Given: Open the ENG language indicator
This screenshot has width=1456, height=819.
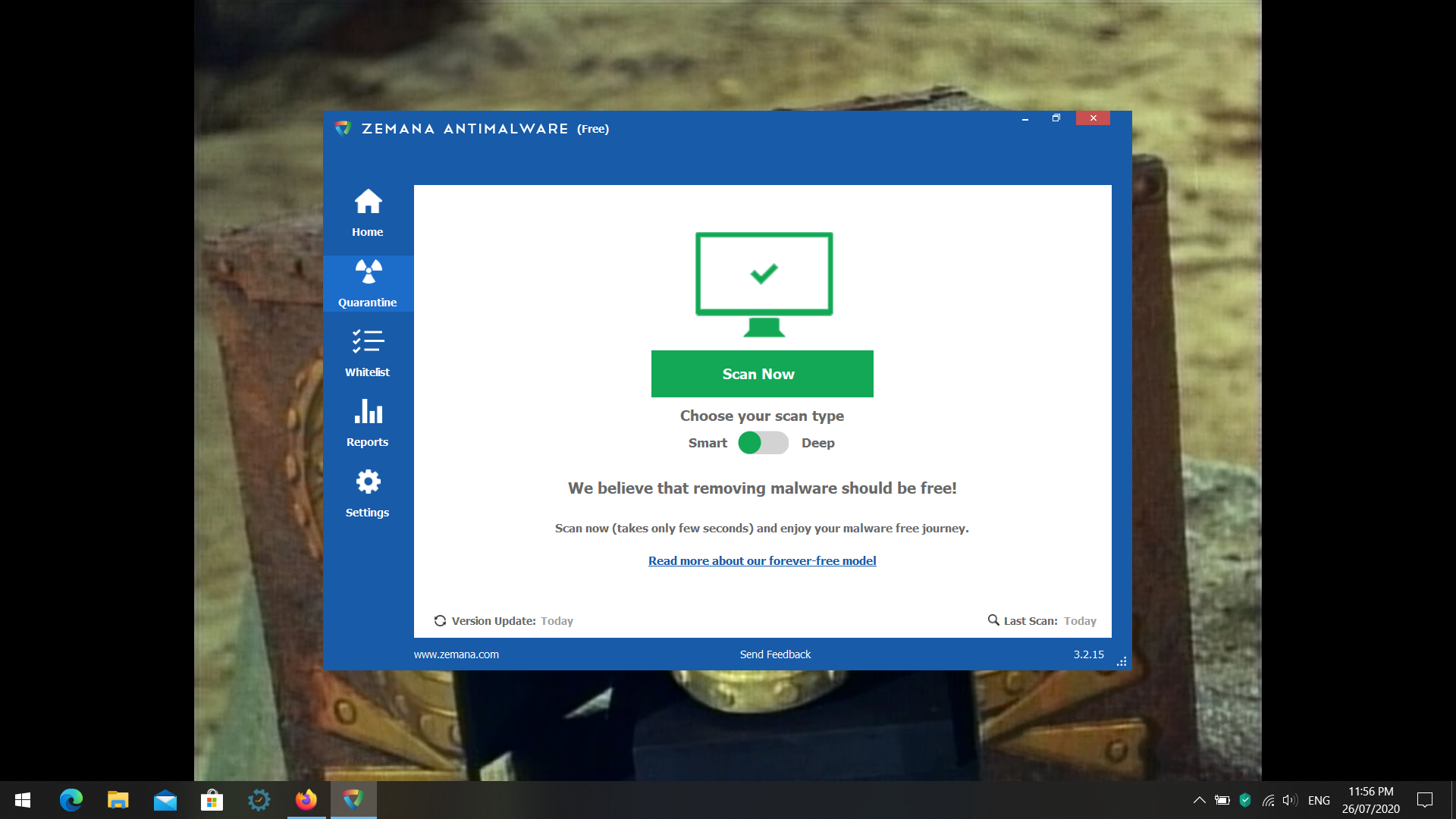Looking at the screenshot, I should click(x=1319, y=800).
